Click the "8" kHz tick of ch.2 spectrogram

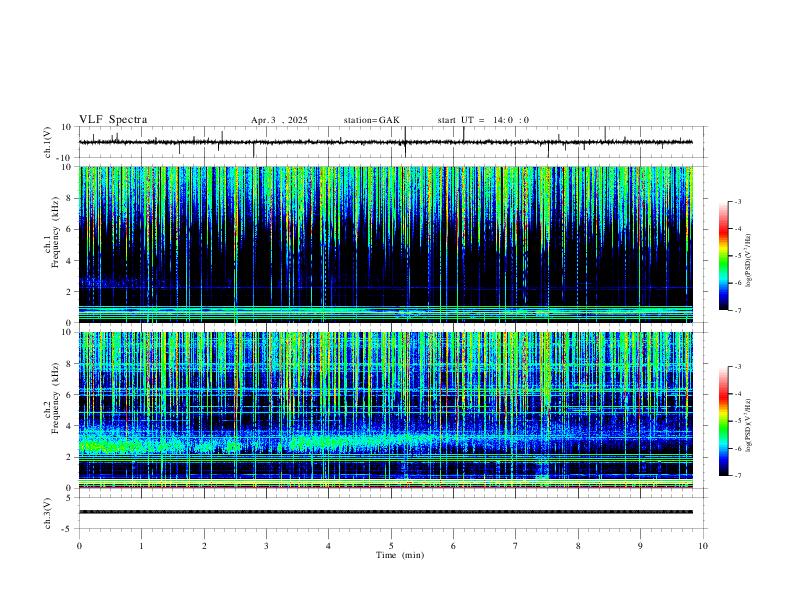pyautogui.click(x=69, y=364)
